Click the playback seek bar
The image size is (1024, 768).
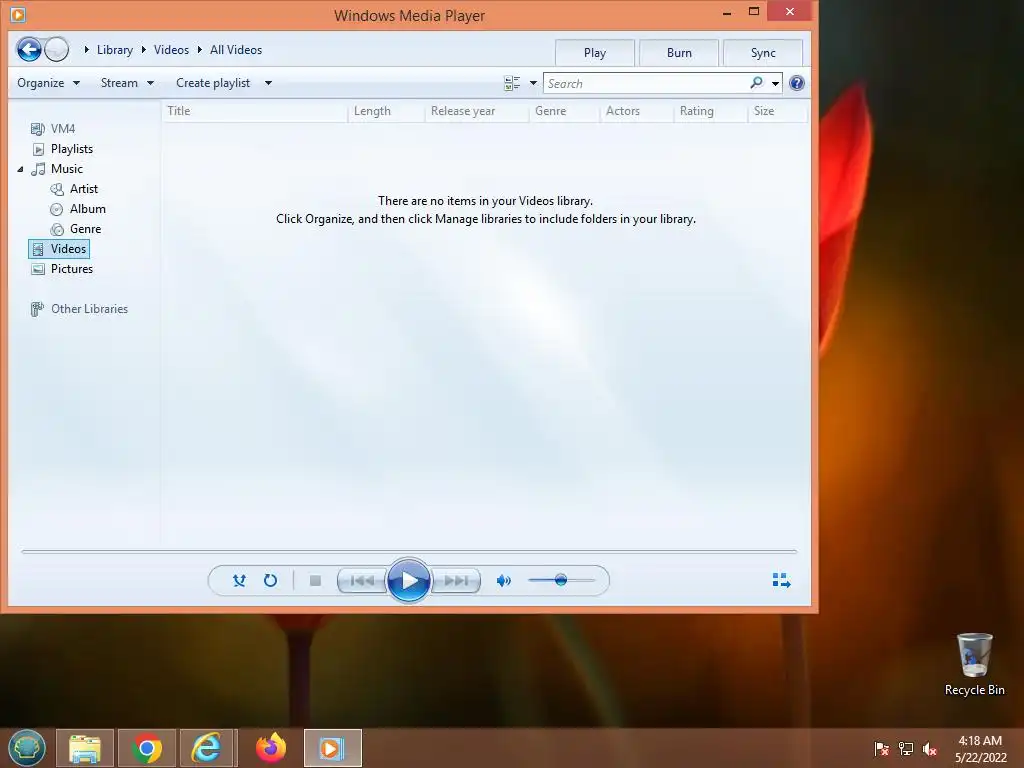click(x=409, y=552)
